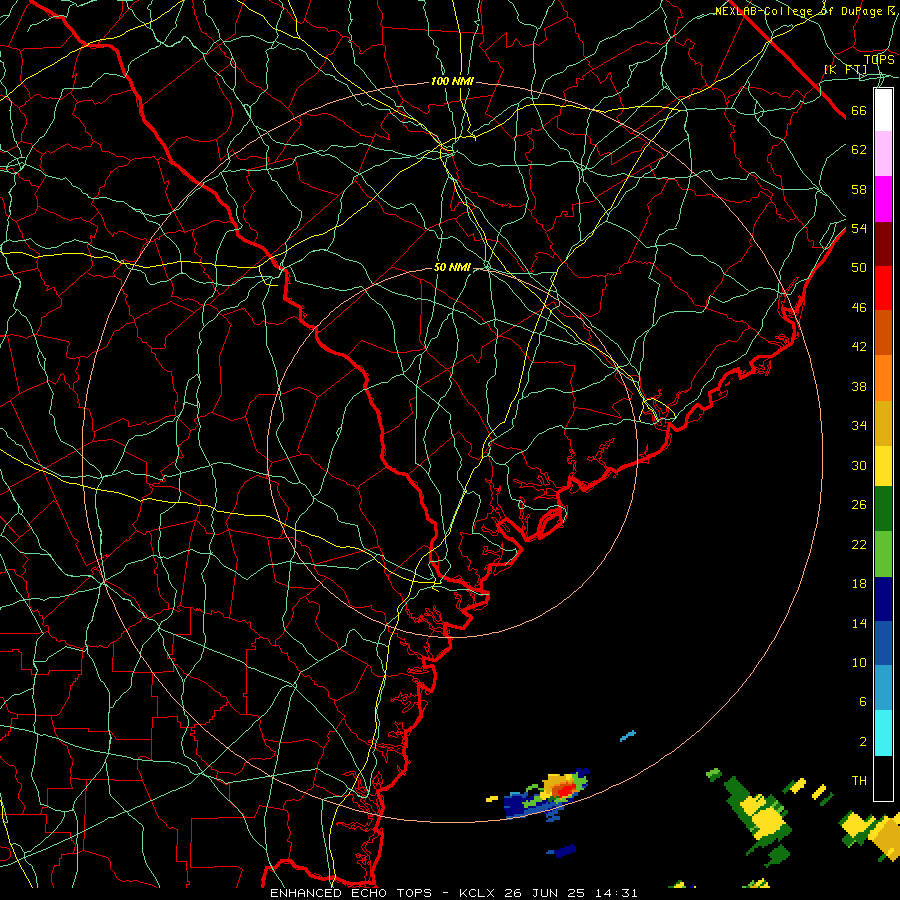Click the "38" scale value
This screenshot has height=900, width=900.
point(859,386)
